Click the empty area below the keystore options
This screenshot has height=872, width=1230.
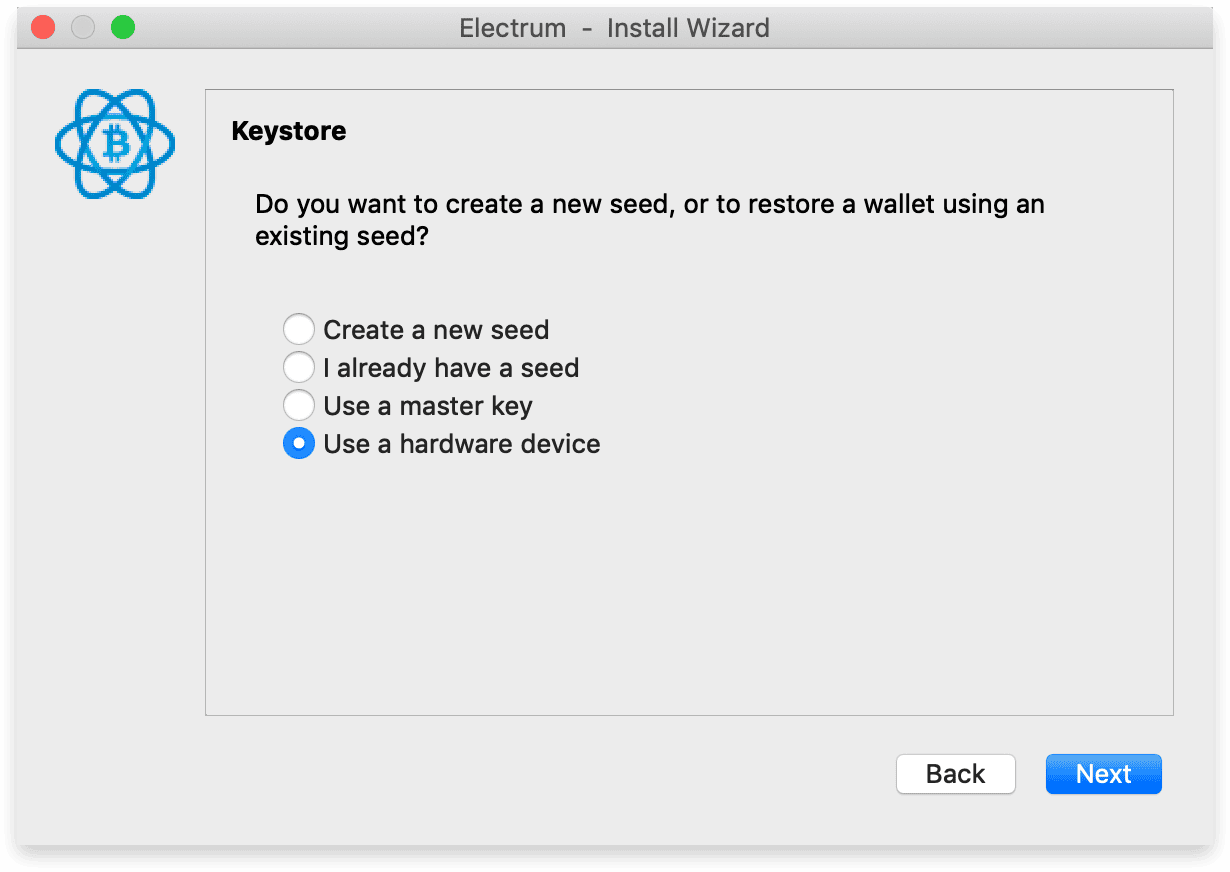click(x=689, y=585)
